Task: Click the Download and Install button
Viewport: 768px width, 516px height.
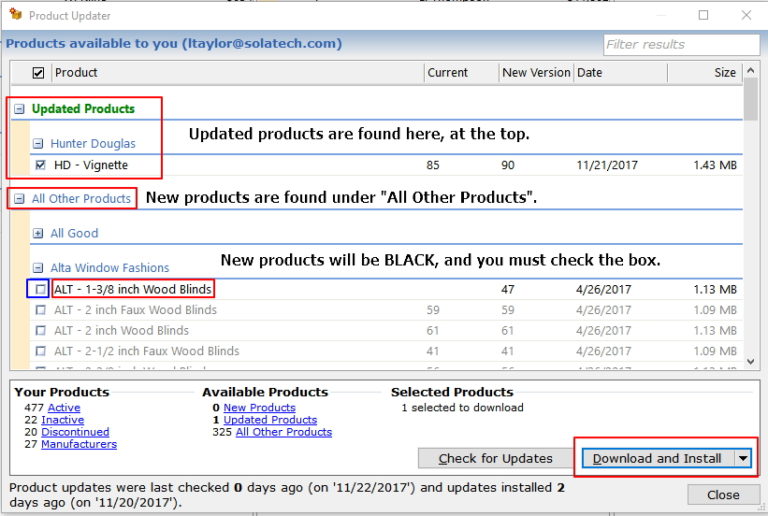Action: tap(658, 458)
